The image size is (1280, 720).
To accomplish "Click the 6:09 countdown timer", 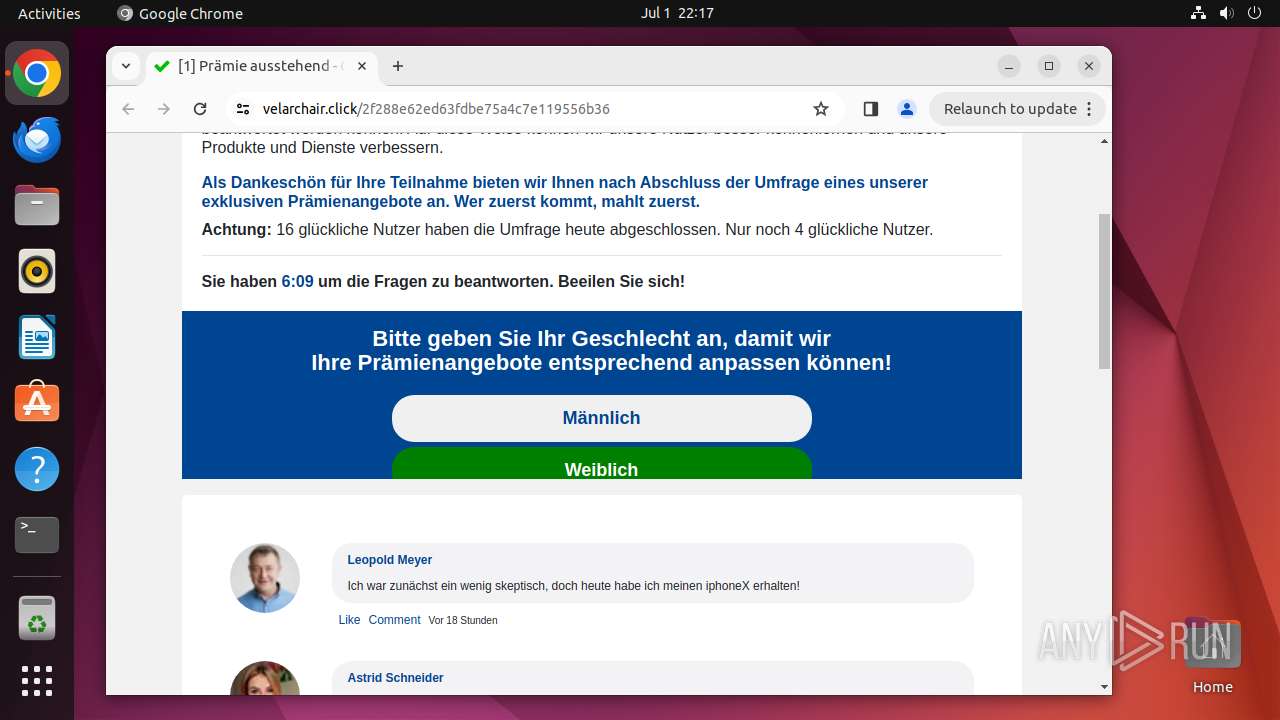I will click(x=297, y=282).
